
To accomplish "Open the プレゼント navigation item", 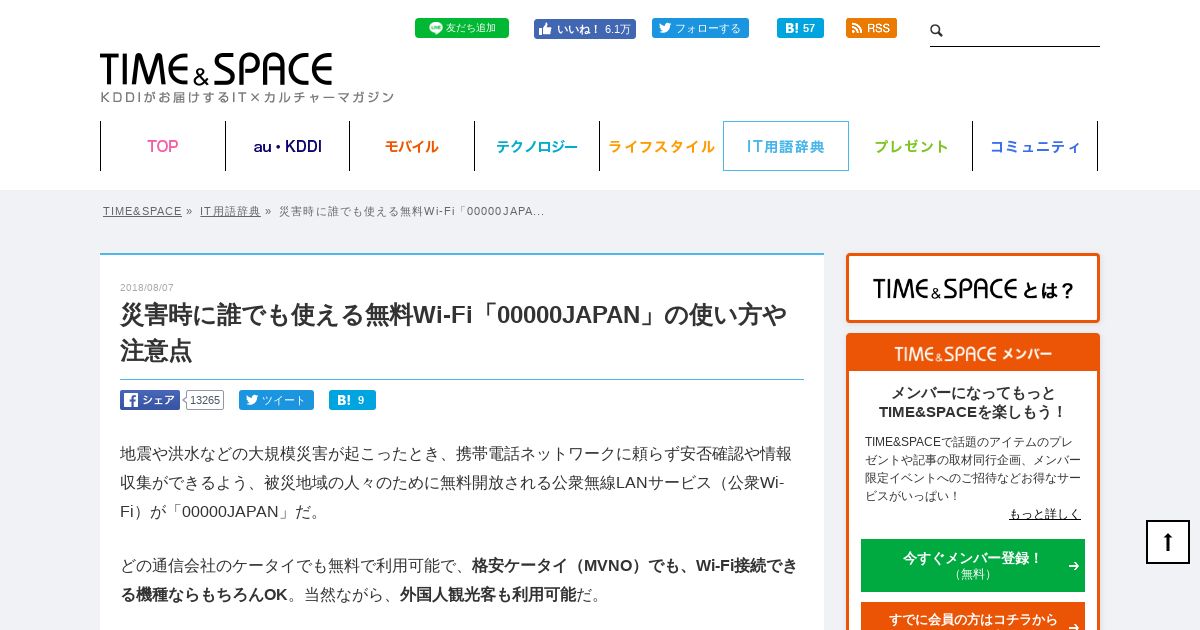I will (x=911, y=146).
